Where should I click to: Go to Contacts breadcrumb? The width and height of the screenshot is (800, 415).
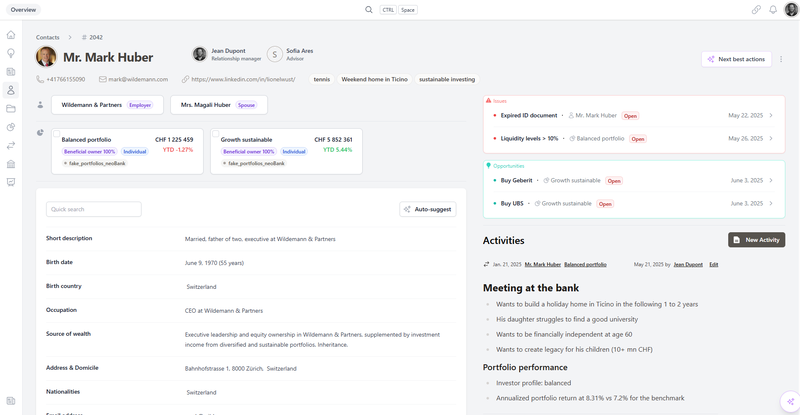pos(48,37)
